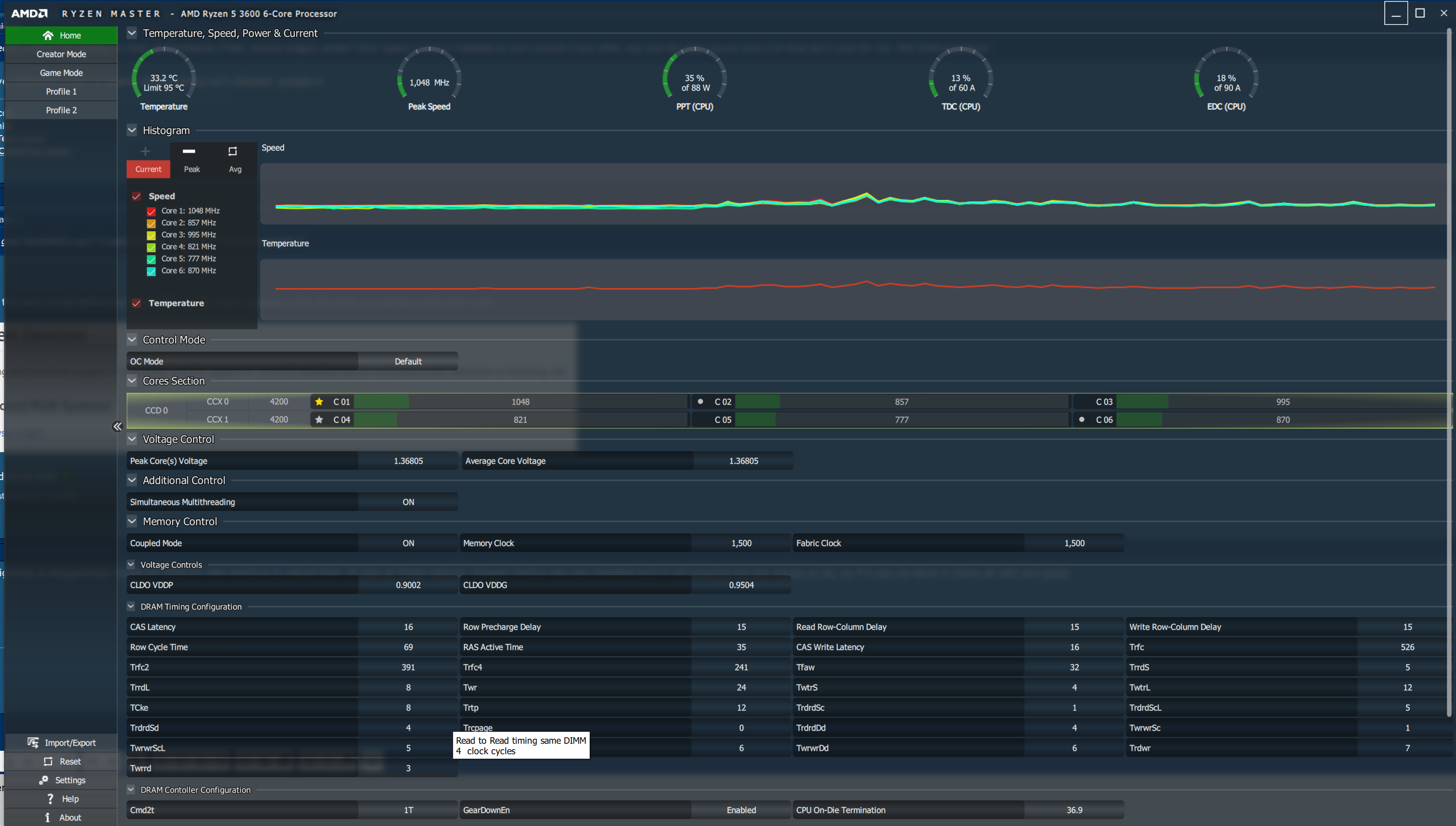This screenshot has height=826, width=1456.
Task: Uncheck the Core 1 speed checkbox
Action: [x=151, y=211]
